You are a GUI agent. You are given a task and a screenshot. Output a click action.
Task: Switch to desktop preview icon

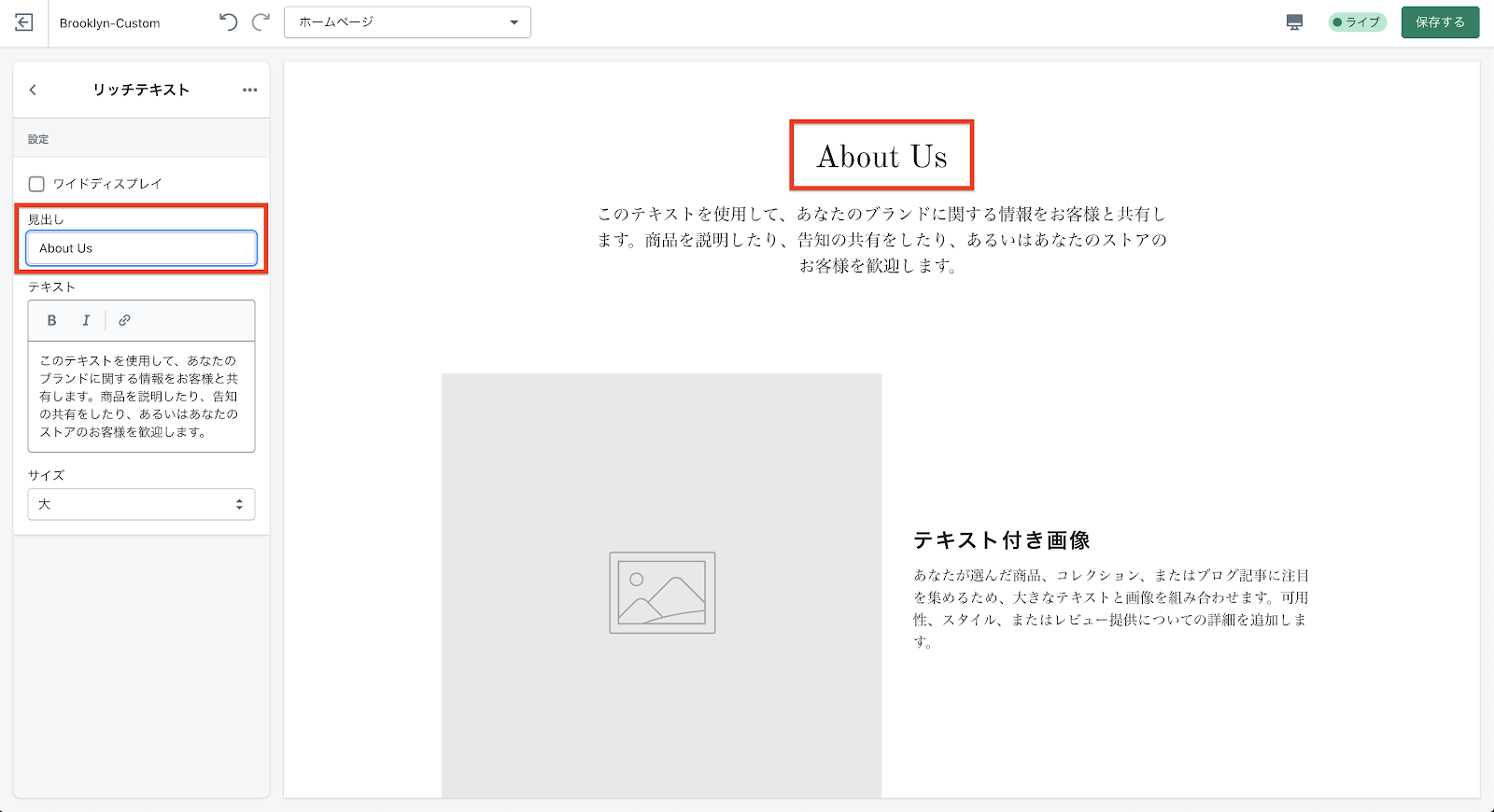[1294, 22]
